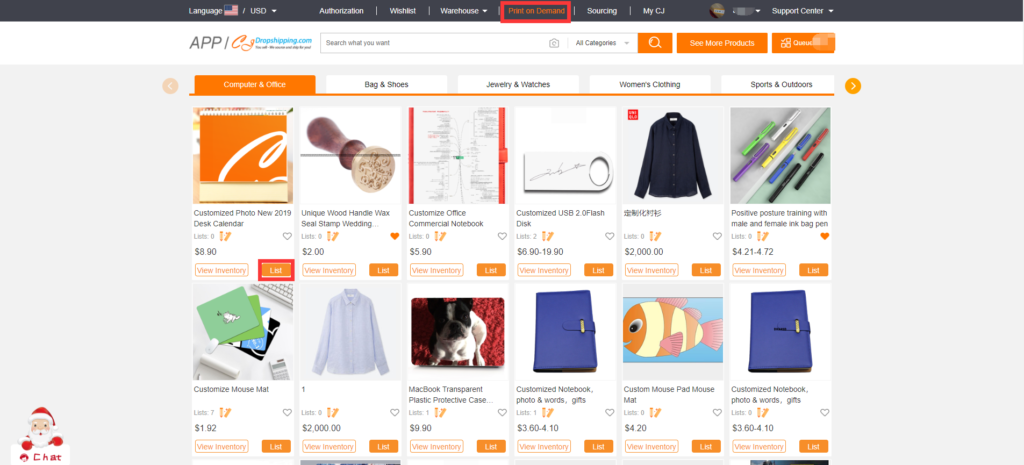Viewport: 1024px width, 465px height.
Task: Open the Santa Chat widget
Action: [x=42, y=435]
